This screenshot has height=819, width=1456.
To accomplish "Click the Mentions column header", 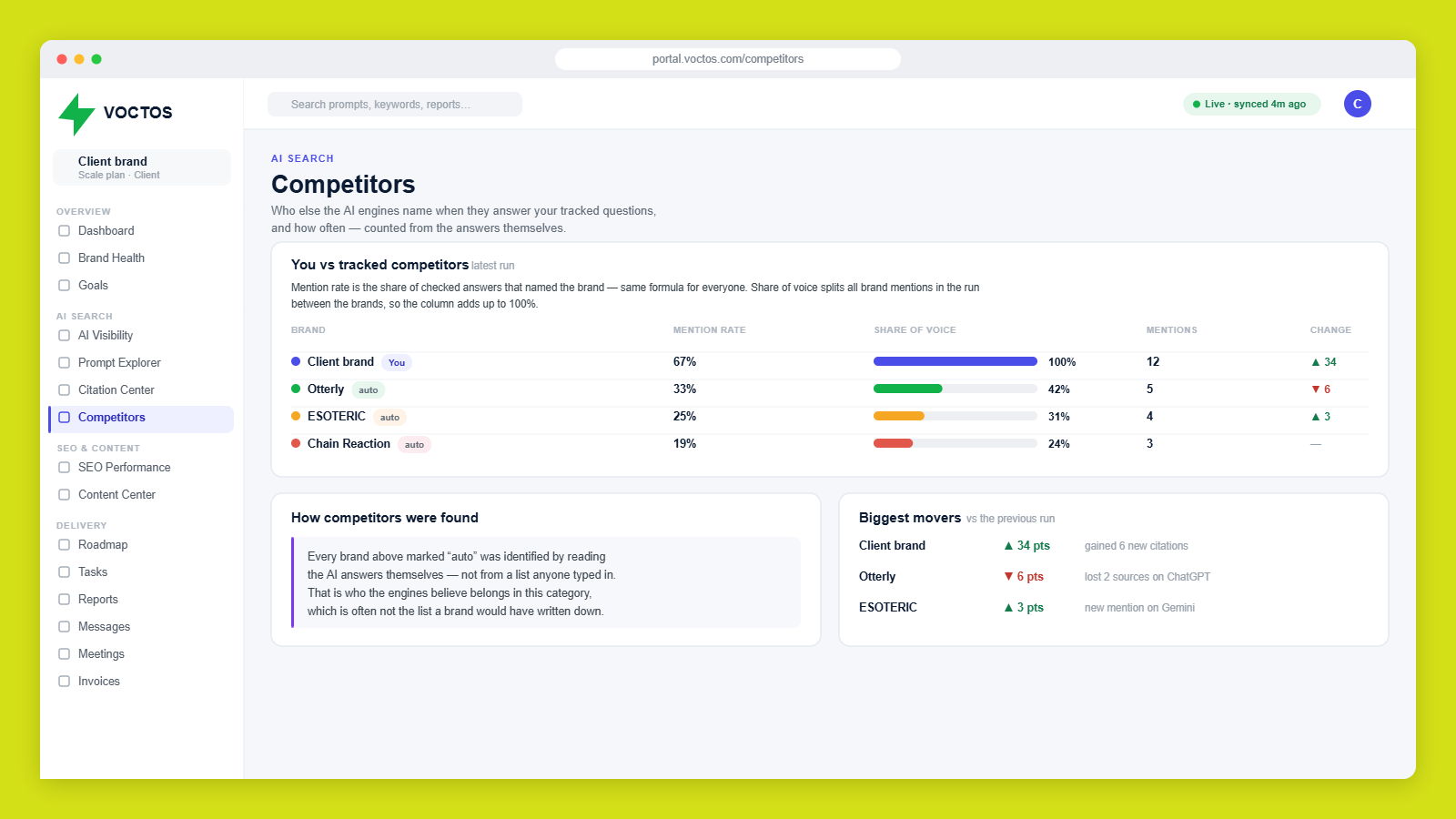I will (1171, 330).
